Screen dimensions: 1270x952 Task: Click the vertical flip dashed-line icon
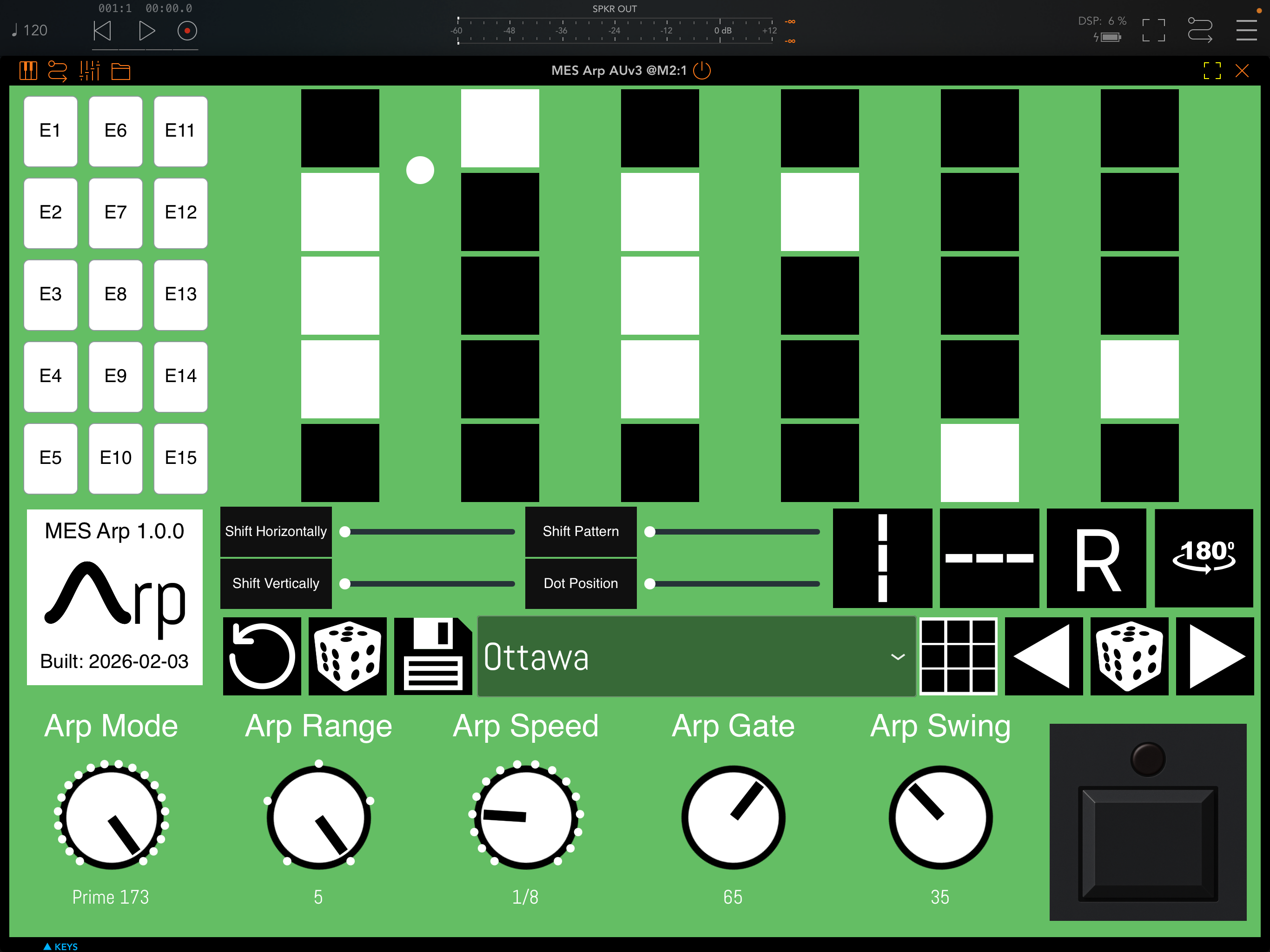click(882, 558)
